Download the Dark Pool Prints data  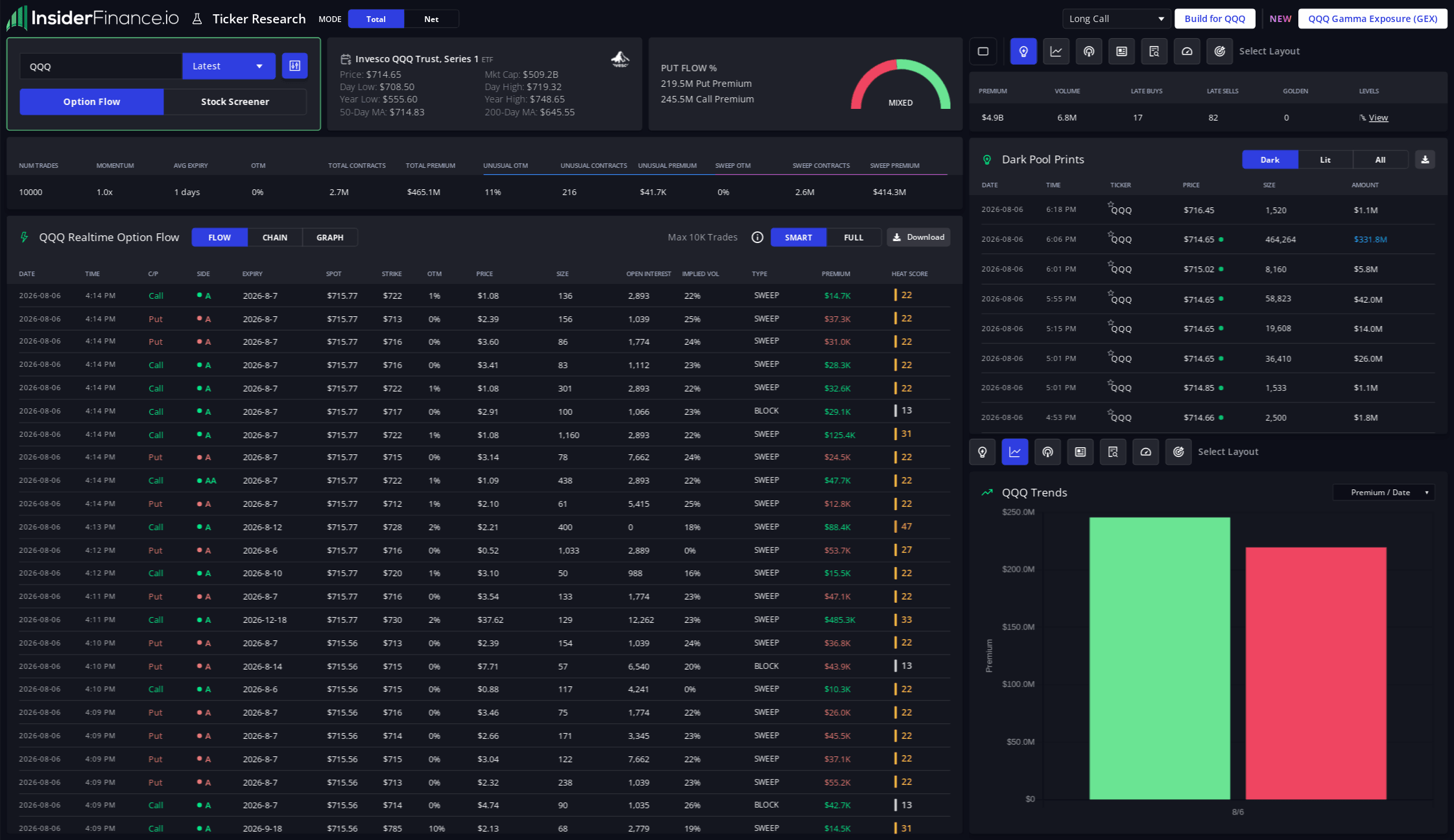1425,159
